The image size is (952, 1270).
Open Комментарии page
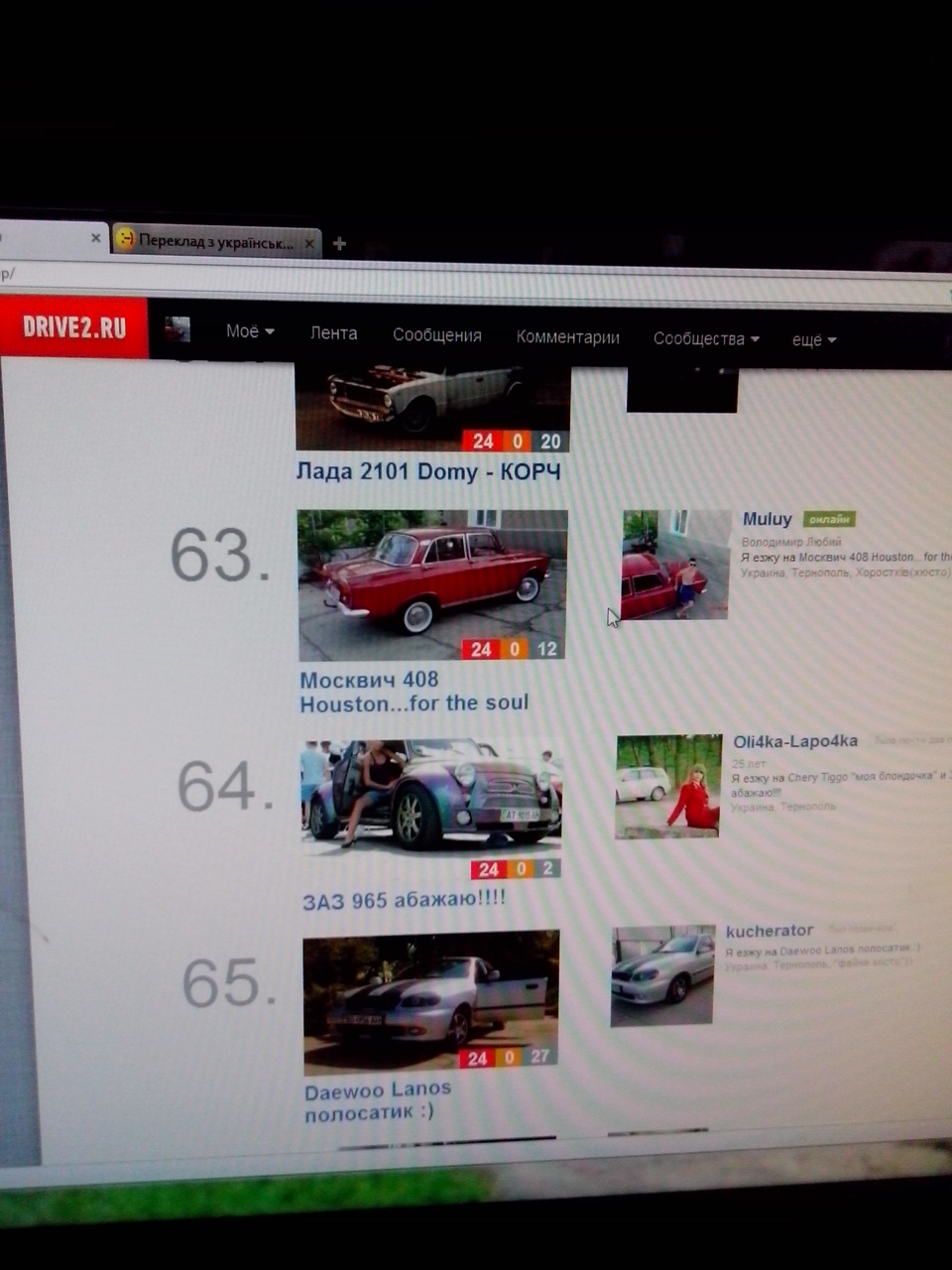567,337
